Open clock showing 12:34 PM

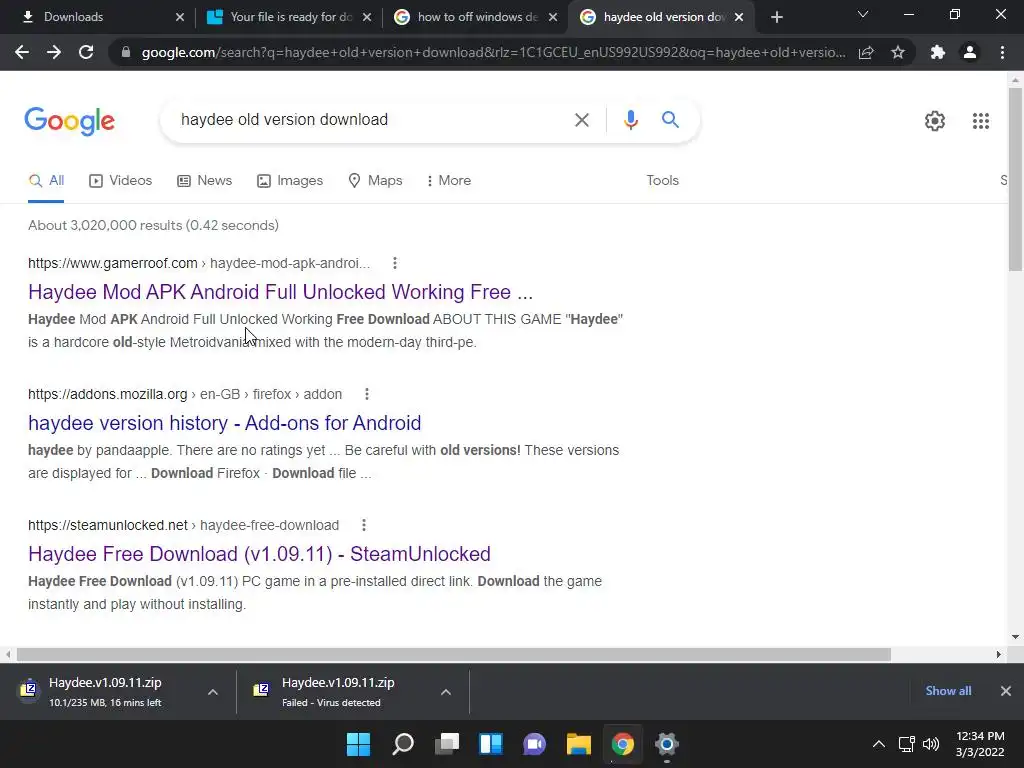(980, 744)
